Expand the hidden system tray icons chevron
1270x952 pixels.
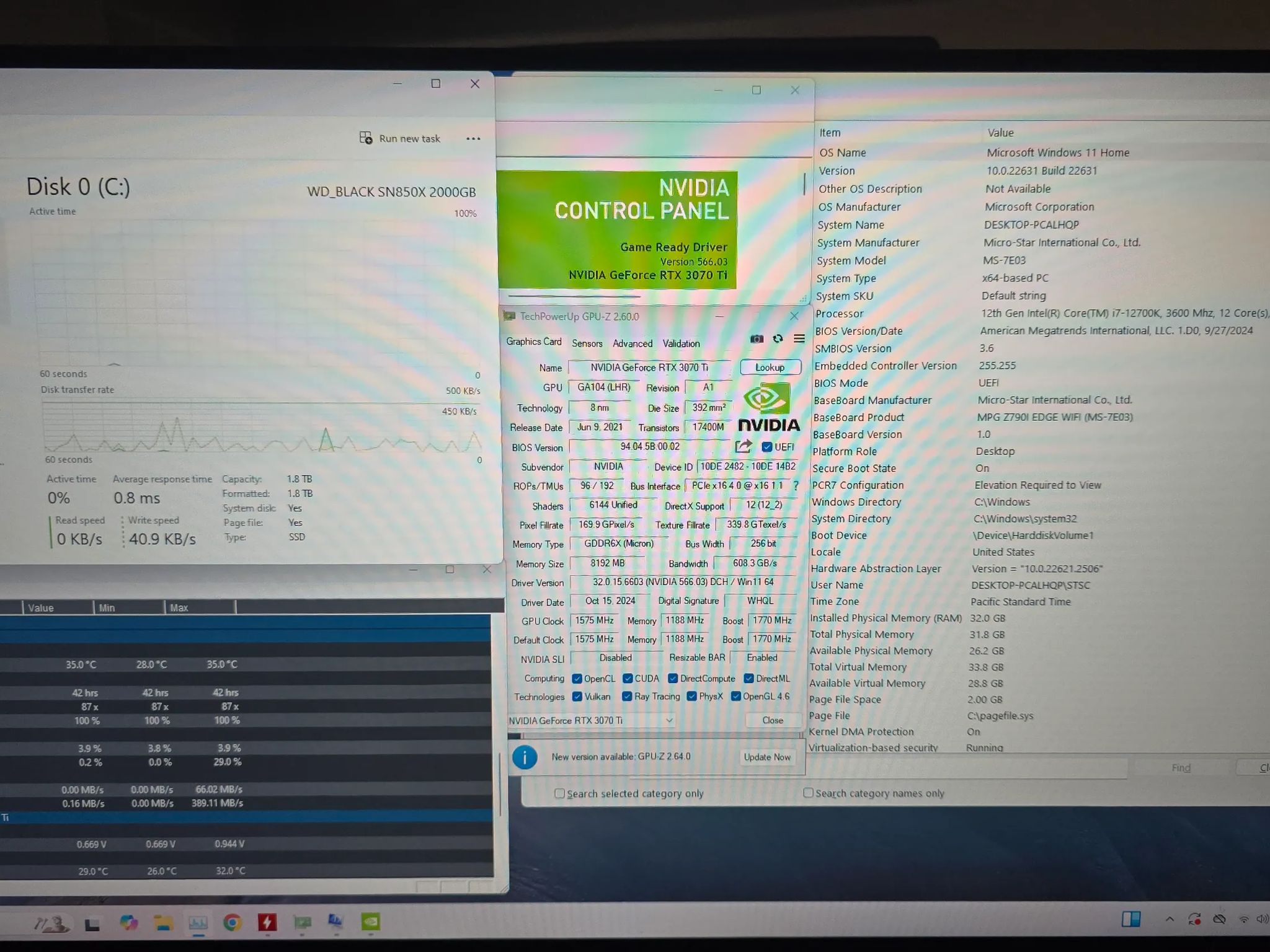tap(1170, 919)
